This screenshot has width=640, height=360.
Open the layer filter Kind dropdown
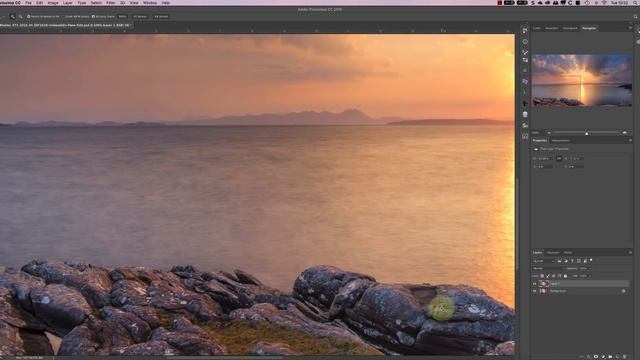click(x=544, y=261)
